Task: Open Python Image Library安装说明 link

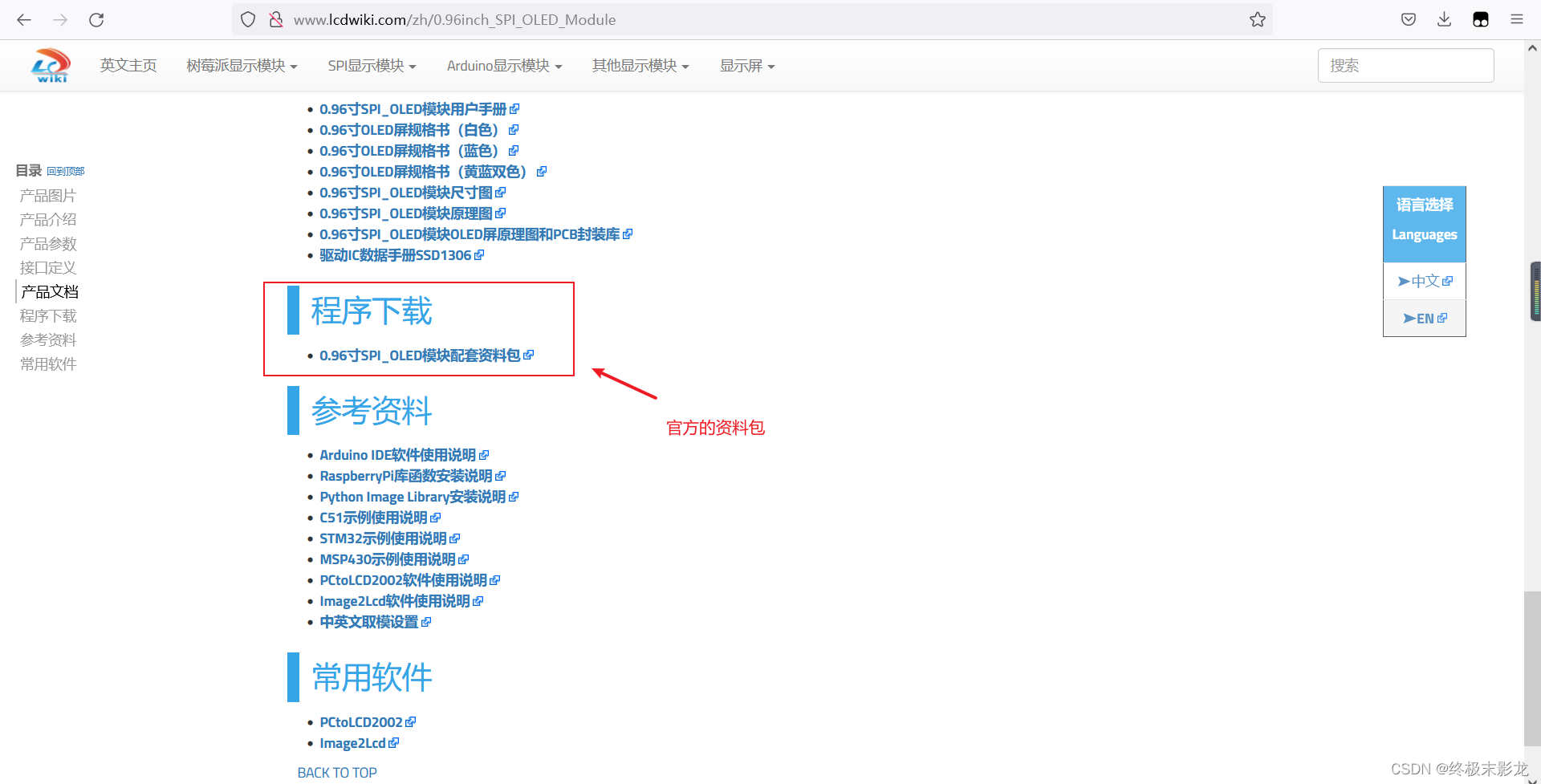Action: click(419, 497)
